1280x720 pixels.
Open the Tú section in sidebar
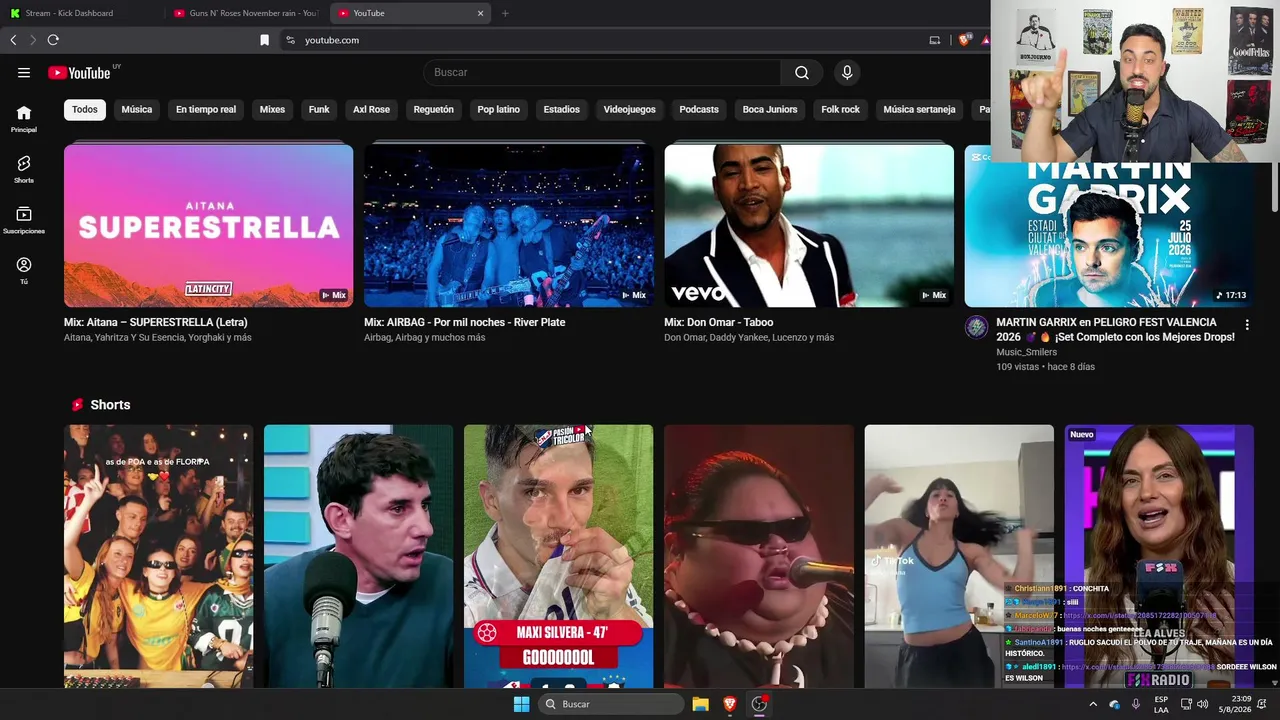tap(24, 271)
